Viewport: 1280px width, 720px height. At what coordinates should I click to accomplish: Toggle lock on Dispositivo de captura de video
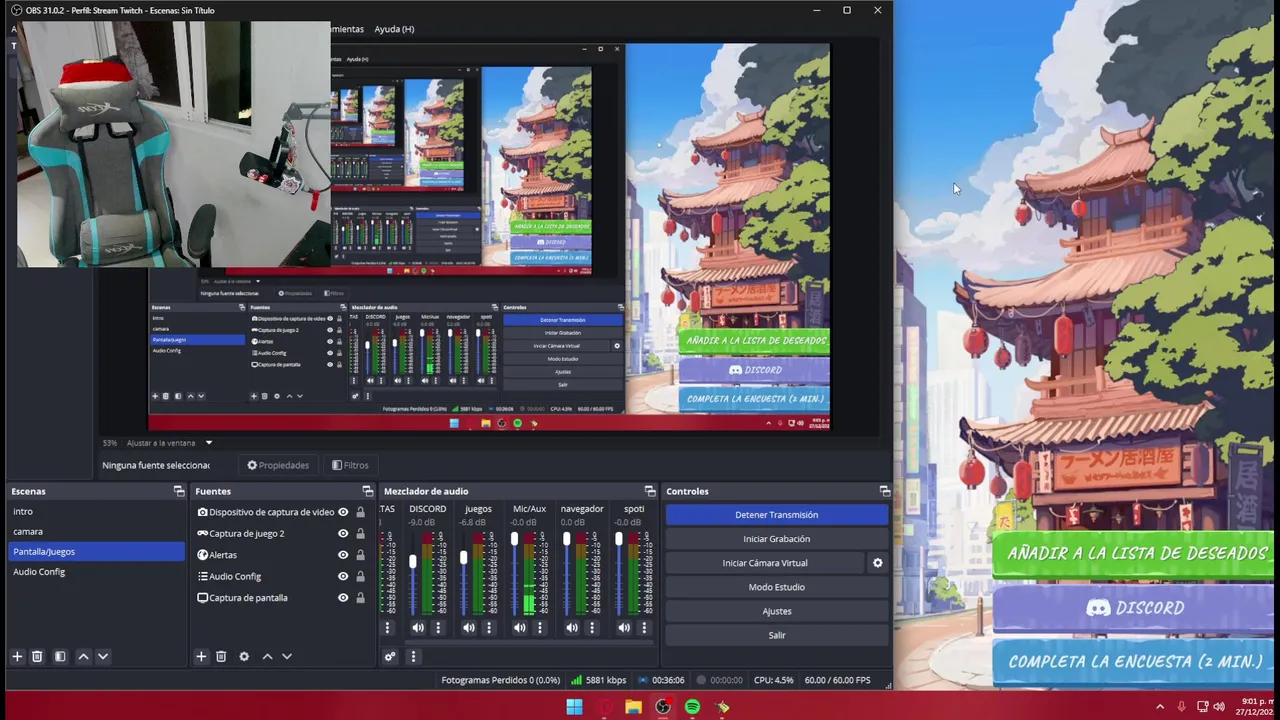point(360,512)
